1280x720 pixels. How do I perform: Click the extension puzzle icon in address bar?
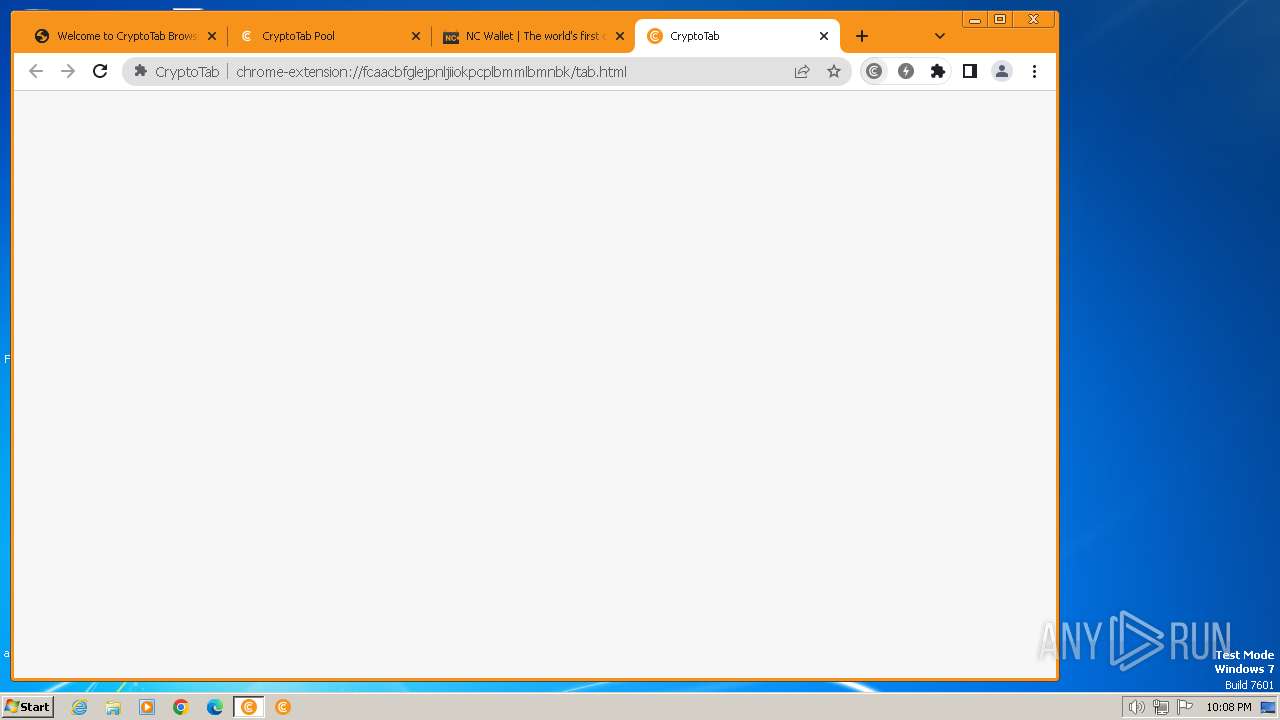pos(141,71)
